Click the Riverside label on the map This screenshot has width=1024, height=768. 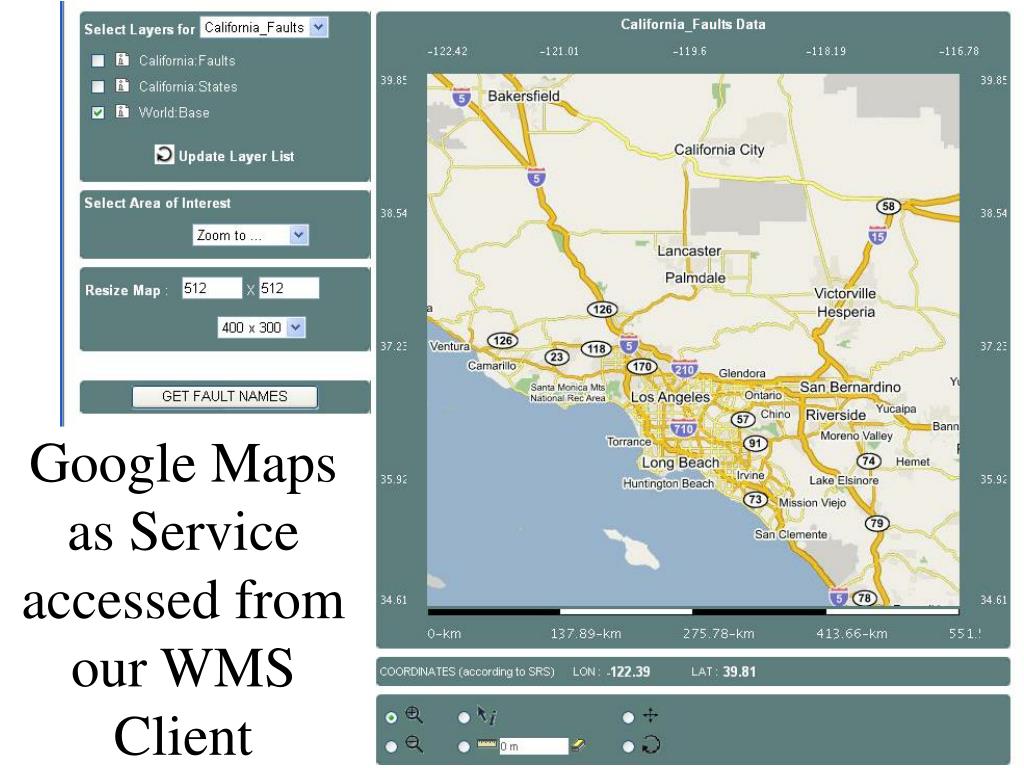tap(836, 415)
